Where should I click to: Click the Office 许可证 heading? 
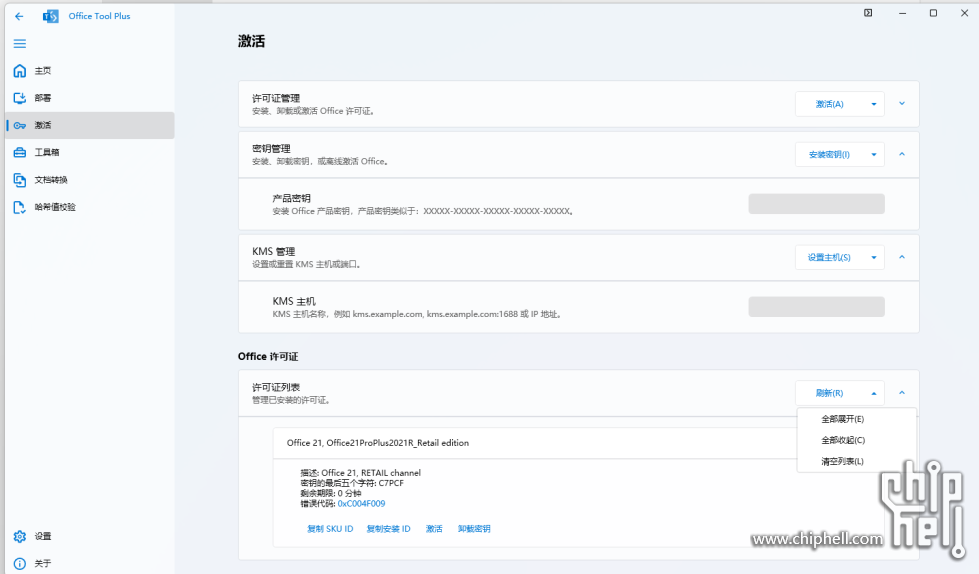click(x=268, y=357)
